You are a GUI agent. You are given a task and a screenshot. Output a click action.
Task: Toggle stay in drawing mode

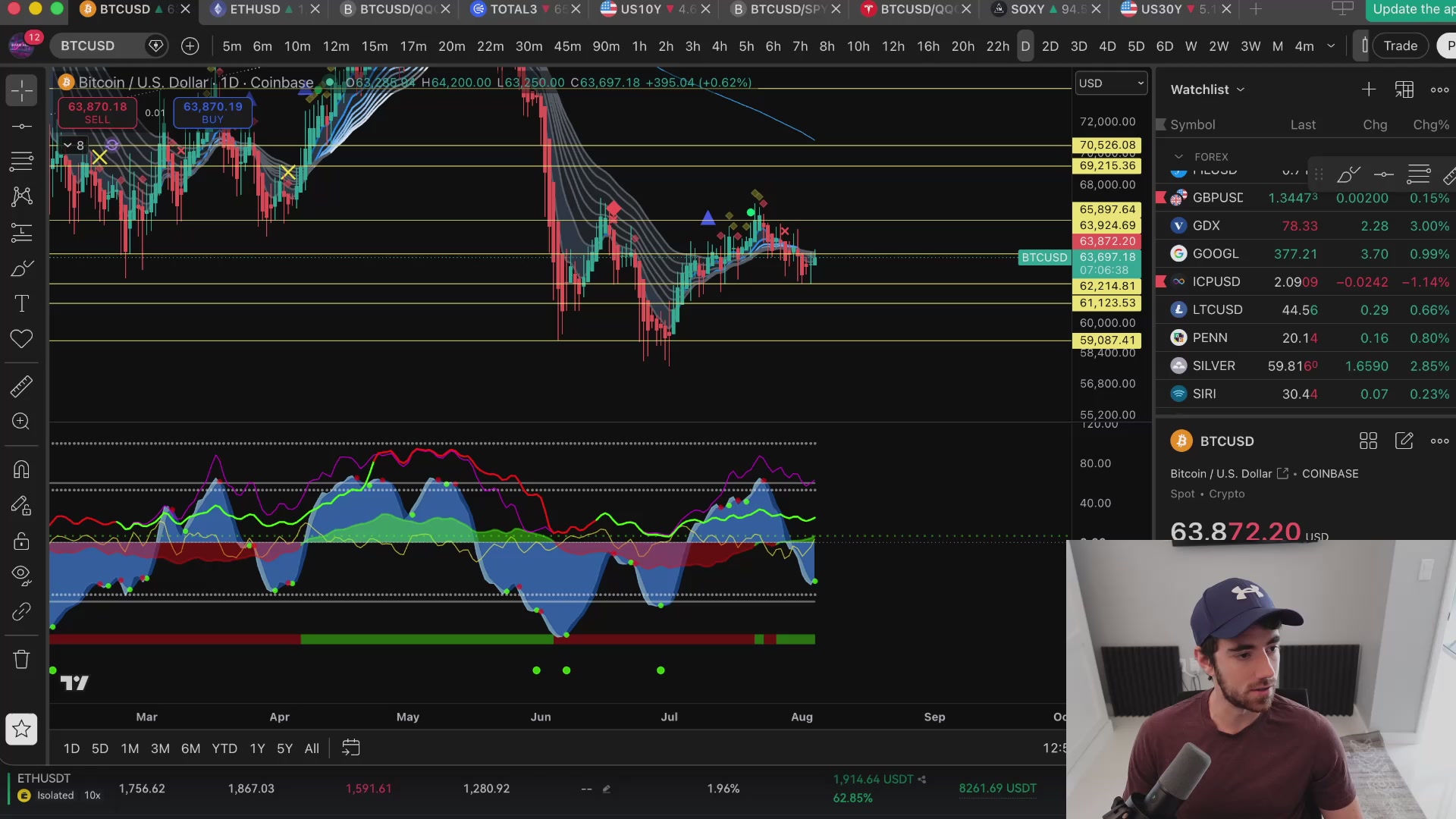coord(21,505)
